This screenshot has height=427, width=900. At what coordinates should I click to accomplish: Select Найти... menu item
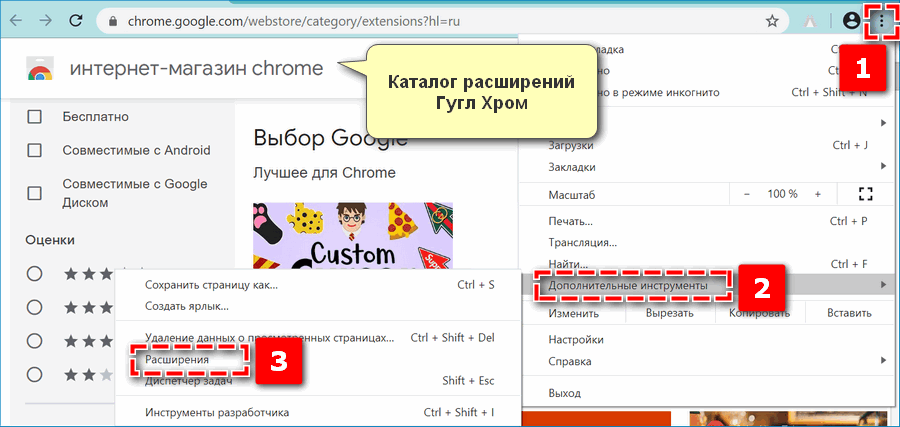pos(709,264)
